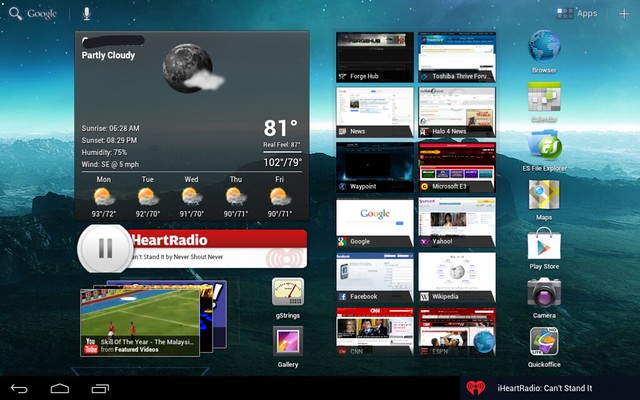
Task: Tap the plus icon to add widgets
Action: click(x=624, y=13)
